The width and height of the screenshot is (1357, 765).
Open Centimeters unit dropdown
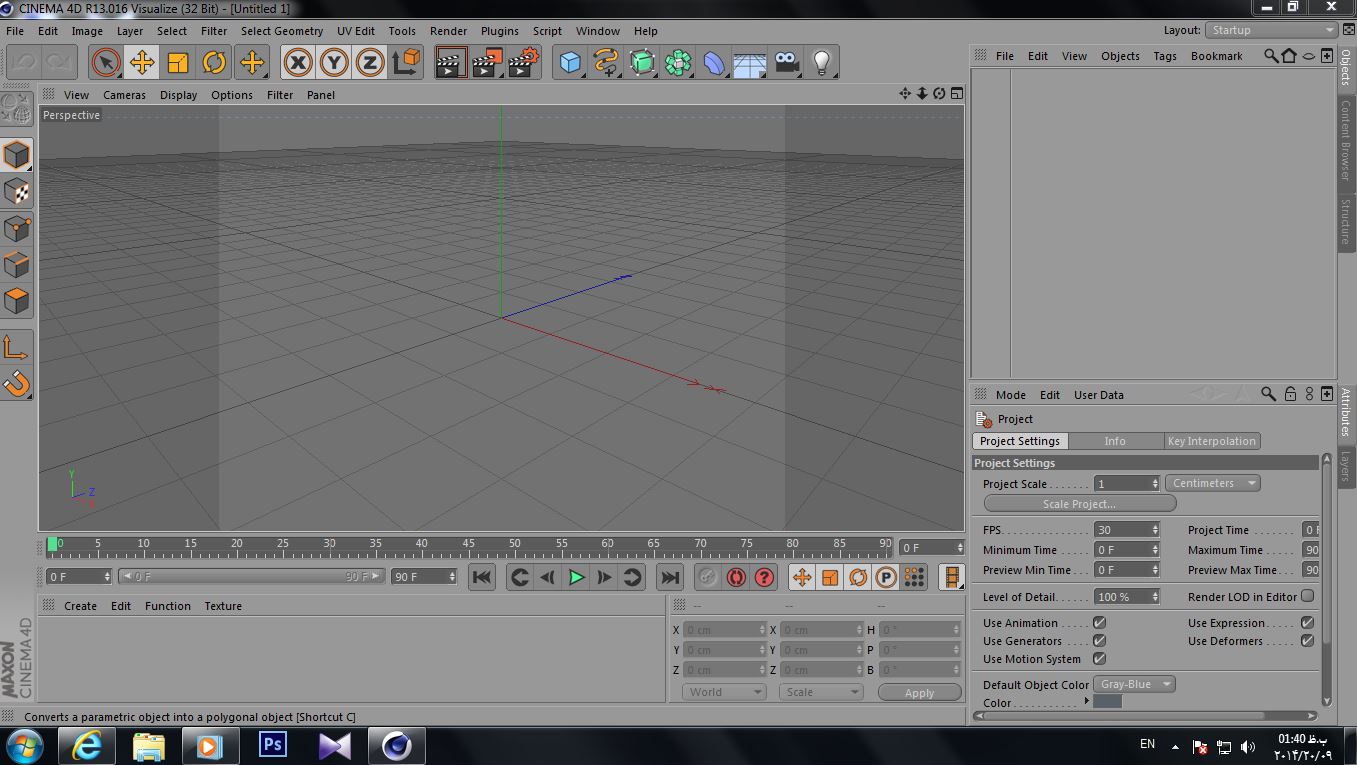(1212, 483)
